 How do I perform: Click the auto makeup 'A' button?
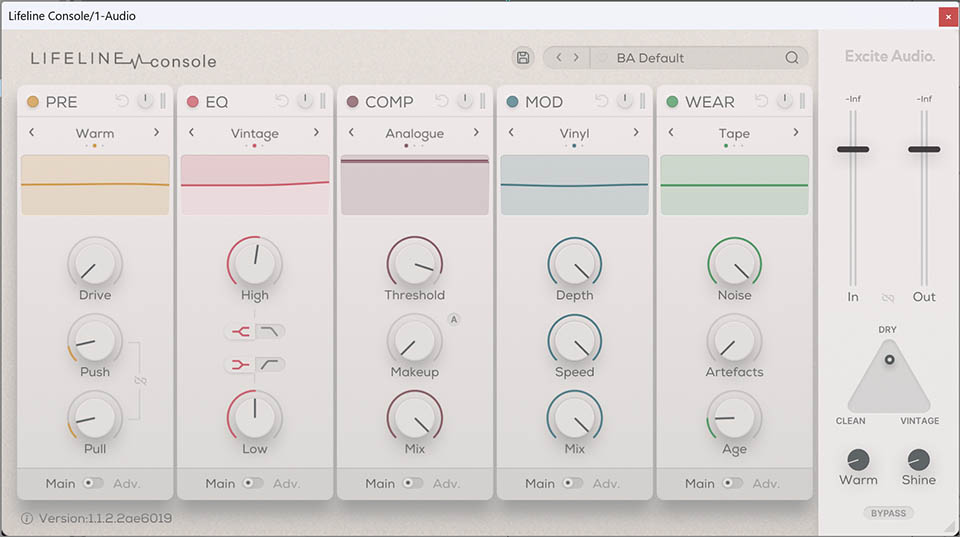(453, 320)
